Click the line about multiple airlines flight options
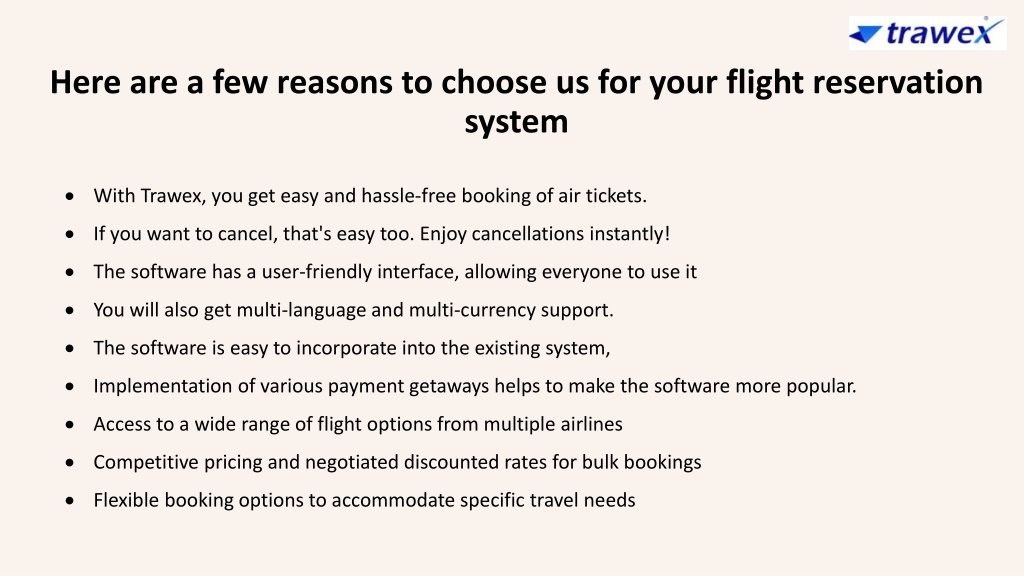This screenshot has width=1024, height=576. click(358, 424)
